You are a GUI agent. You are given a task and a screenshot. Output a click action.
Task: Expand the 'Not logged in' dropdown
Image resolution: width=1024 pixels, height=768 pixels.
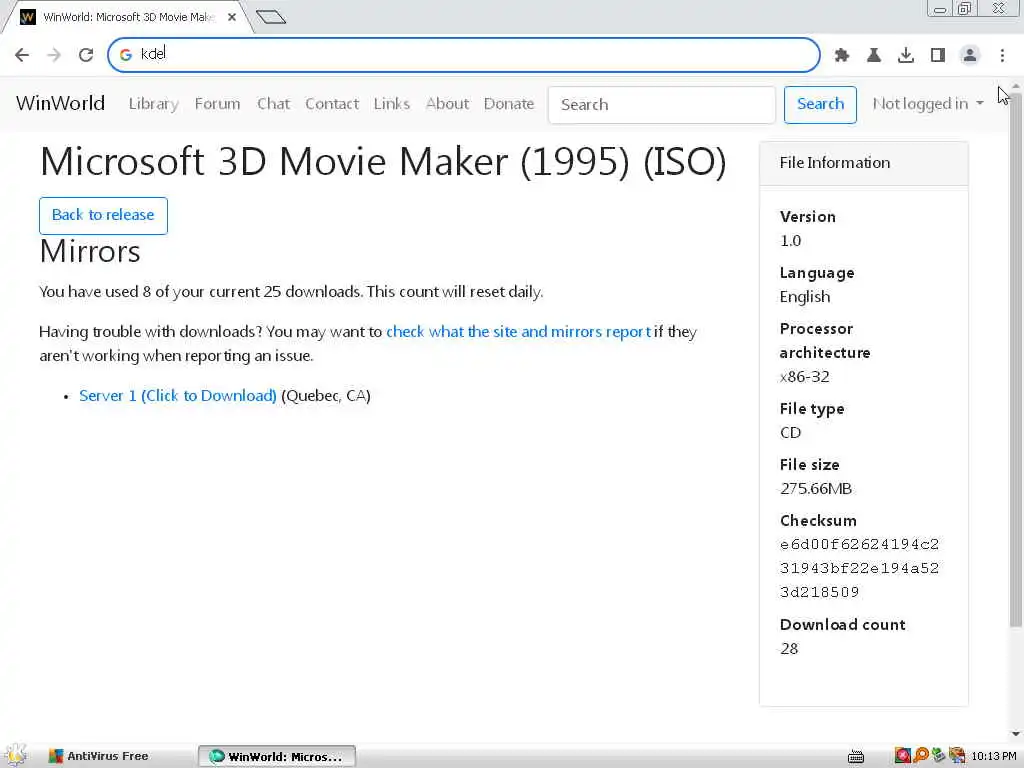click(x=928, y=104)
